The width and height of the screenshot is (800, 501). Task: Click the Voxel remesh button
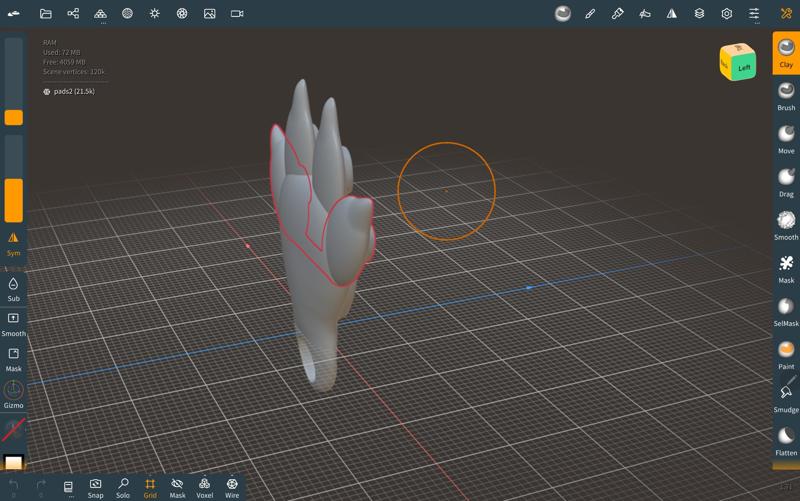(x=205, y=488)
